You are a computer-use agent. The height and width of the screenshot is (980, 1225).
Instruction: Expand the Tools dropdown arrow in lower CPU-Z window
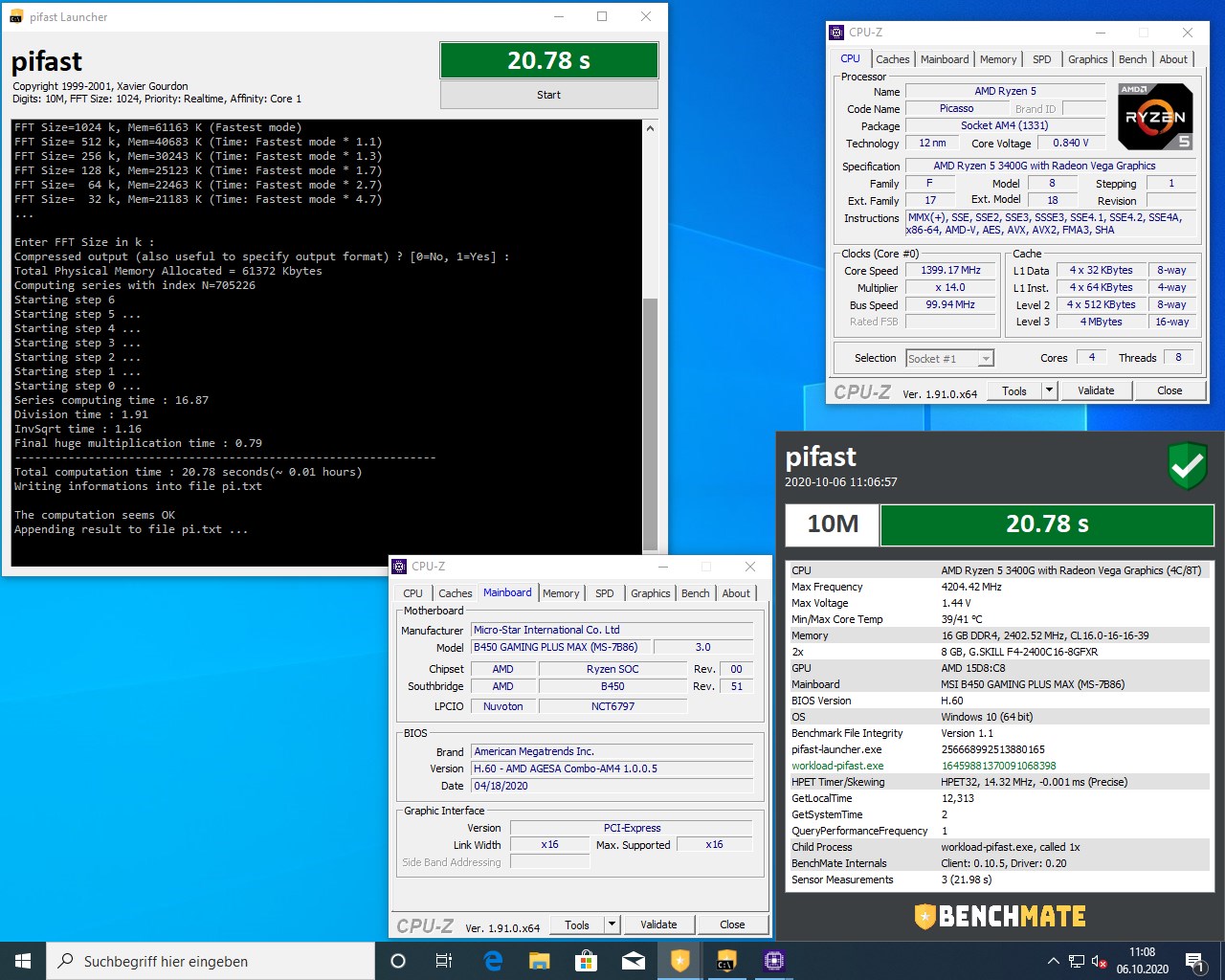click(612, 924)
